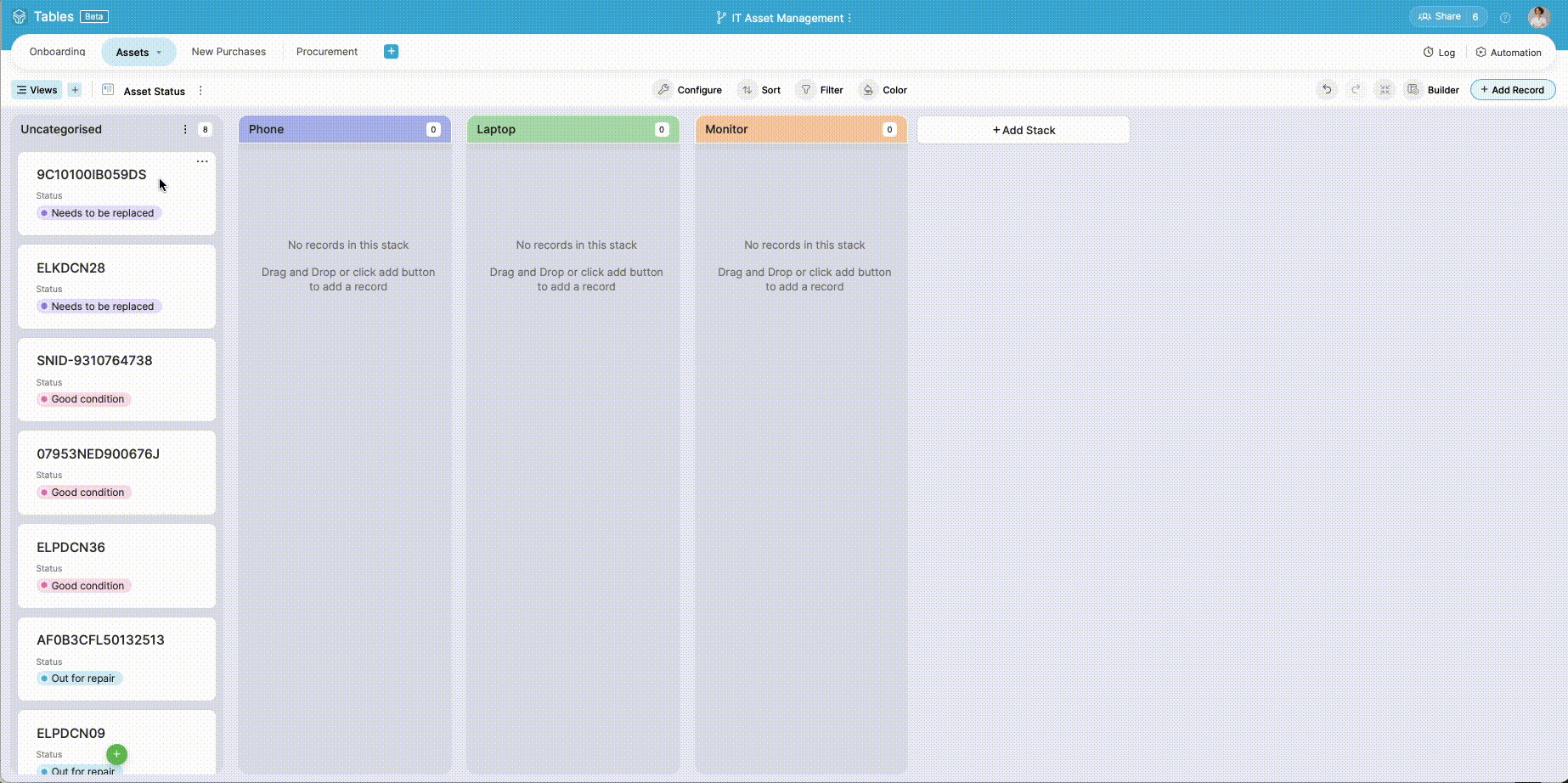Switch to the Onboarding tab
Viewport: 1568px width, 783px height.
pyautogui.click(x=57, y=52)
